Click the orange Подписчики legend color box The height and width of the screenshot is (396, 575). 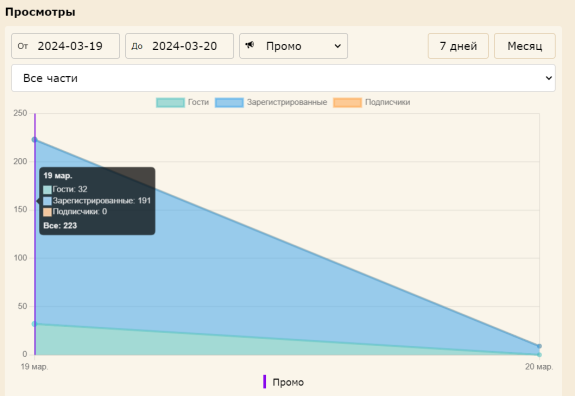[347, 103]
